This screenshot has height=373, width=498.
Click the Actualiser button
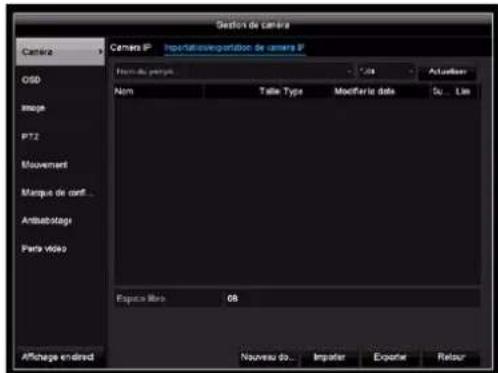tap(447, 72)
